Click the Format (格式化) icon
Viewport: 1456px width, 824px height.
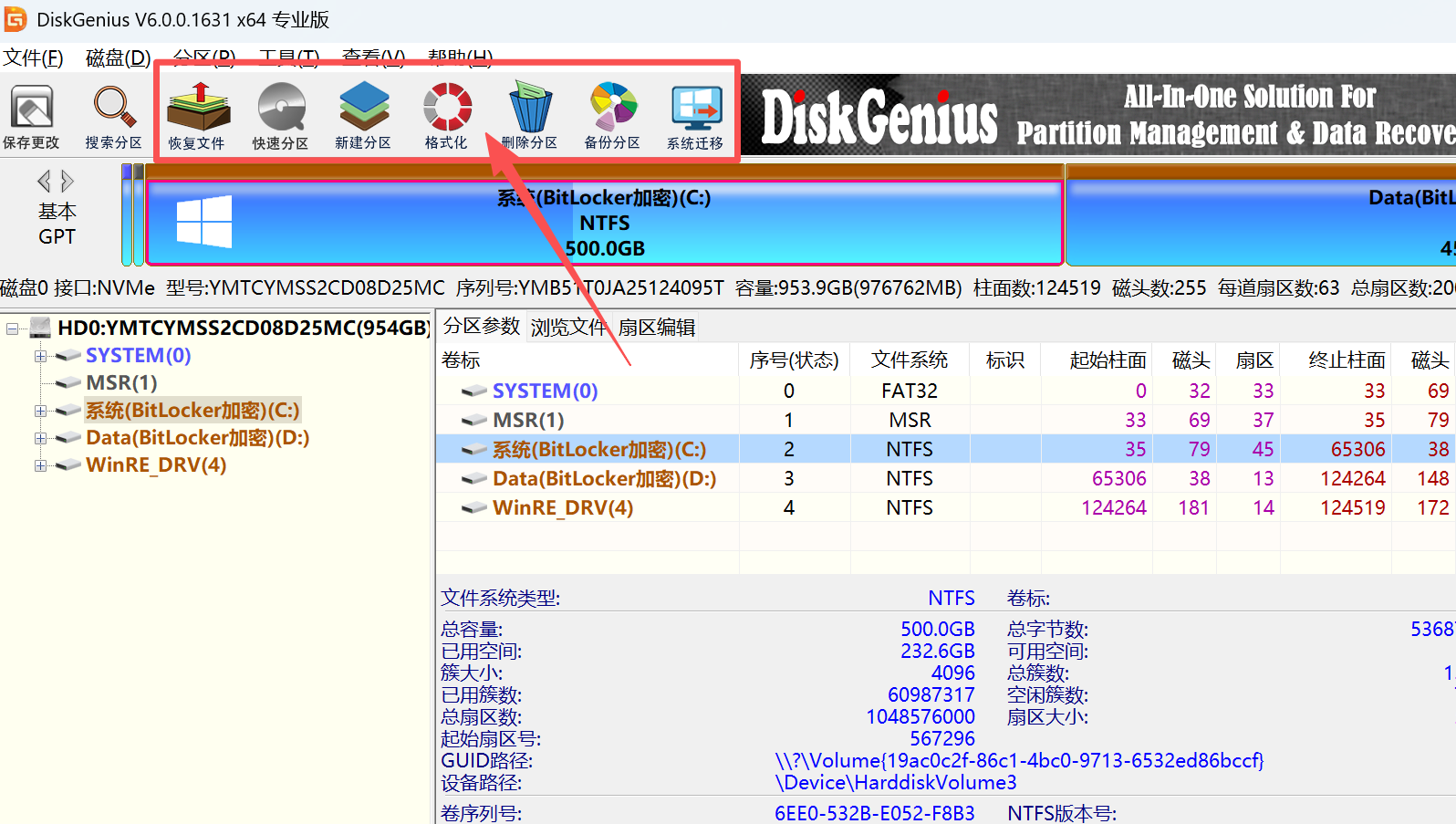coord(446,117)
